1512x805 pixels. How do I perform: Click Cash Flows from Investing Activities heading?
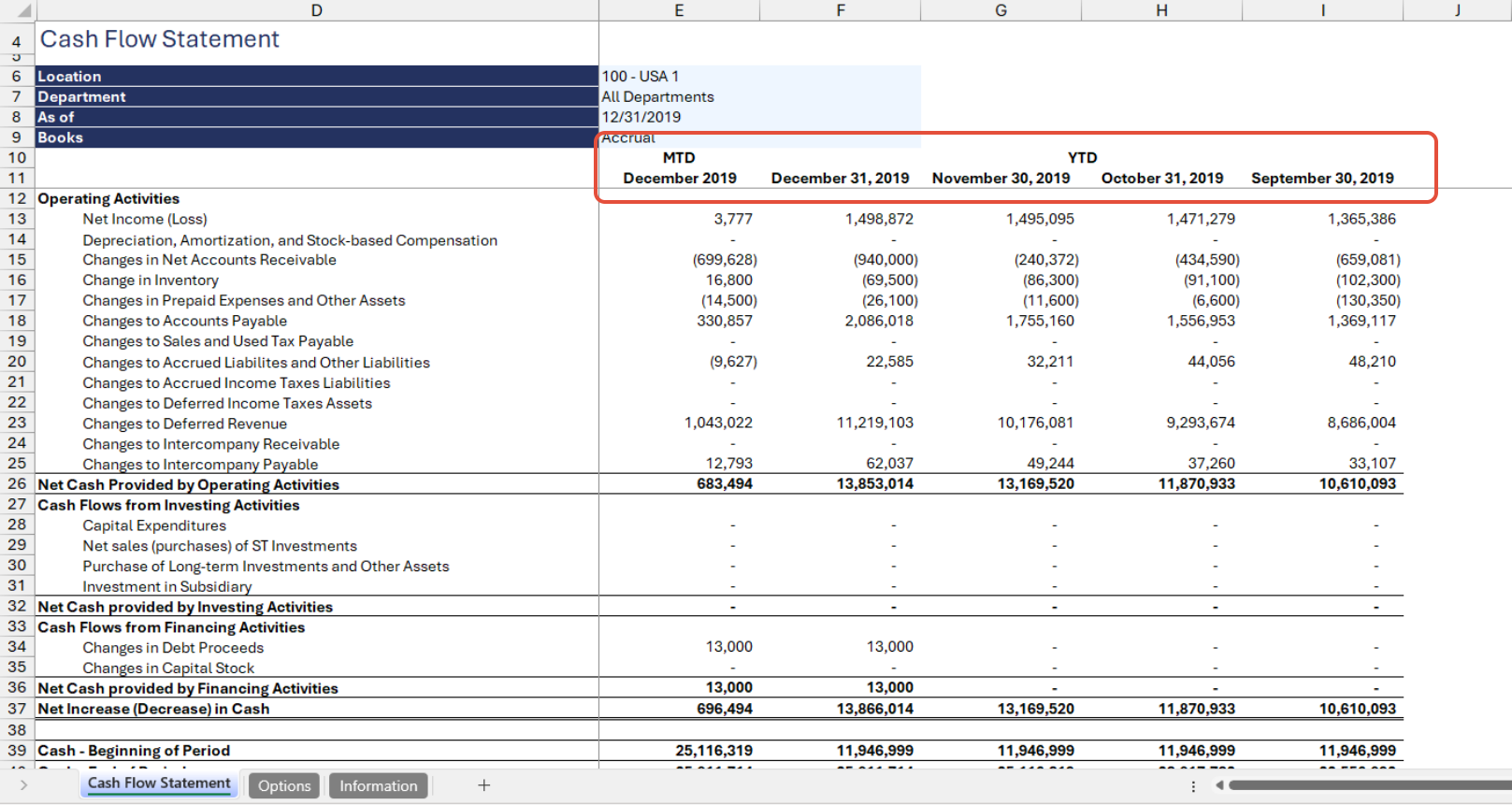(168, 505)
